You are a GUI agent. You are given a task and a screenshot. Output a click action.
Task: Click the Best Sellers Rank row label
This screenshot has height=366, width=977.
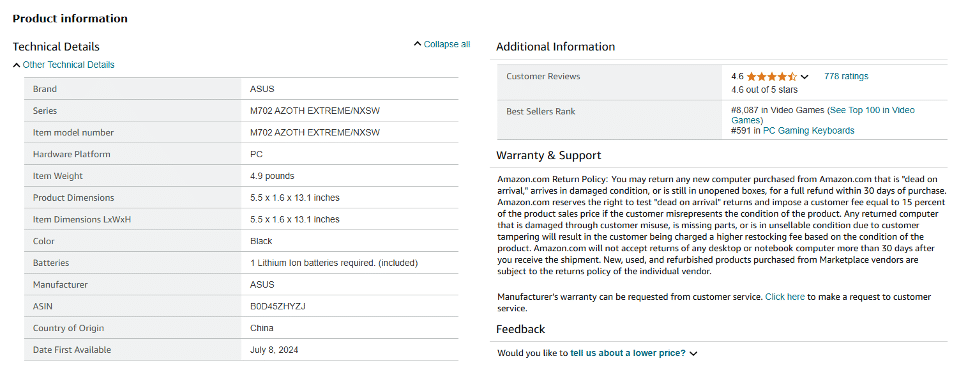point(541,112)
